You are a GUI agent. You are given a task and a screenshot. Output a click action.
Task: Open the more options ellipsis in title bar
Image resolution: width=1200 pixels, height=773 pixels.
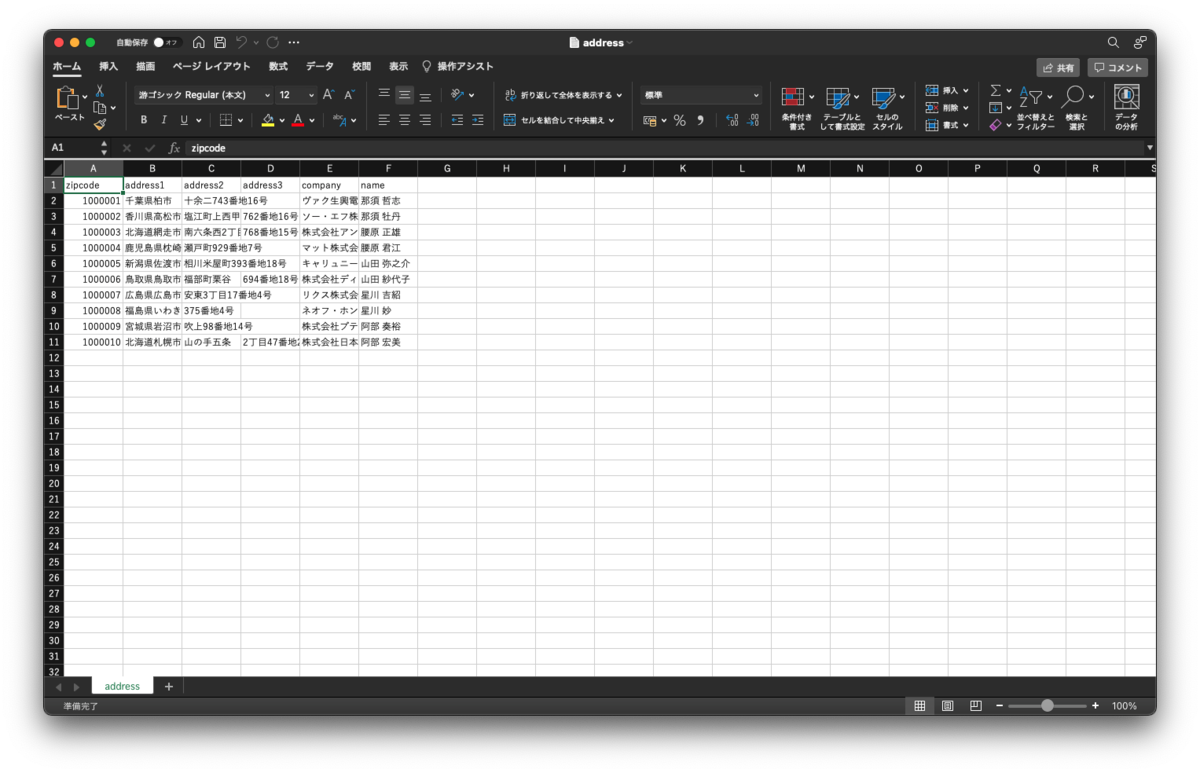pyautogui.click(x=294, y=42)
